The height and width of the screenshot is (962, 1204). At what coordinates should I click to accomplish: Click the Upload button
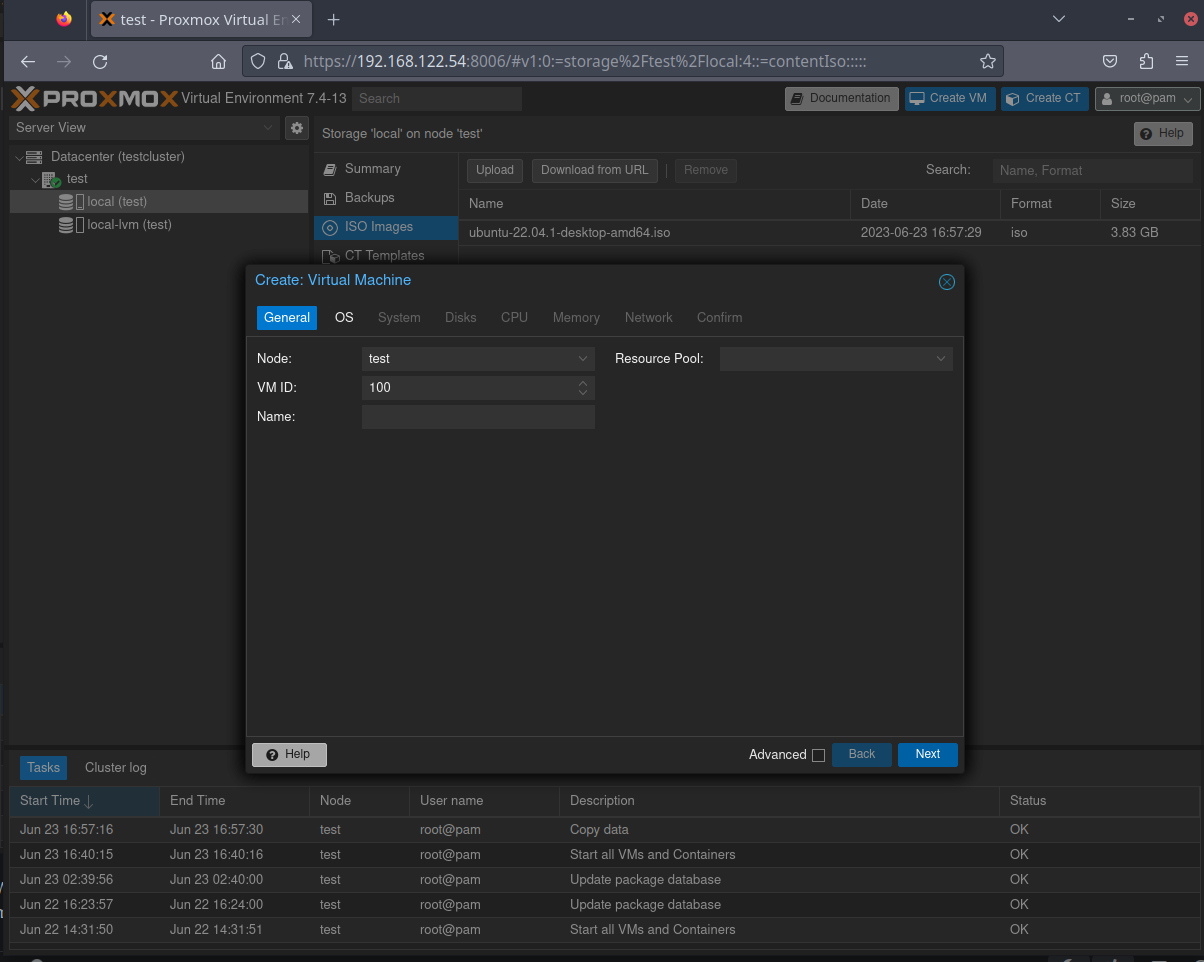pos(495,170)
